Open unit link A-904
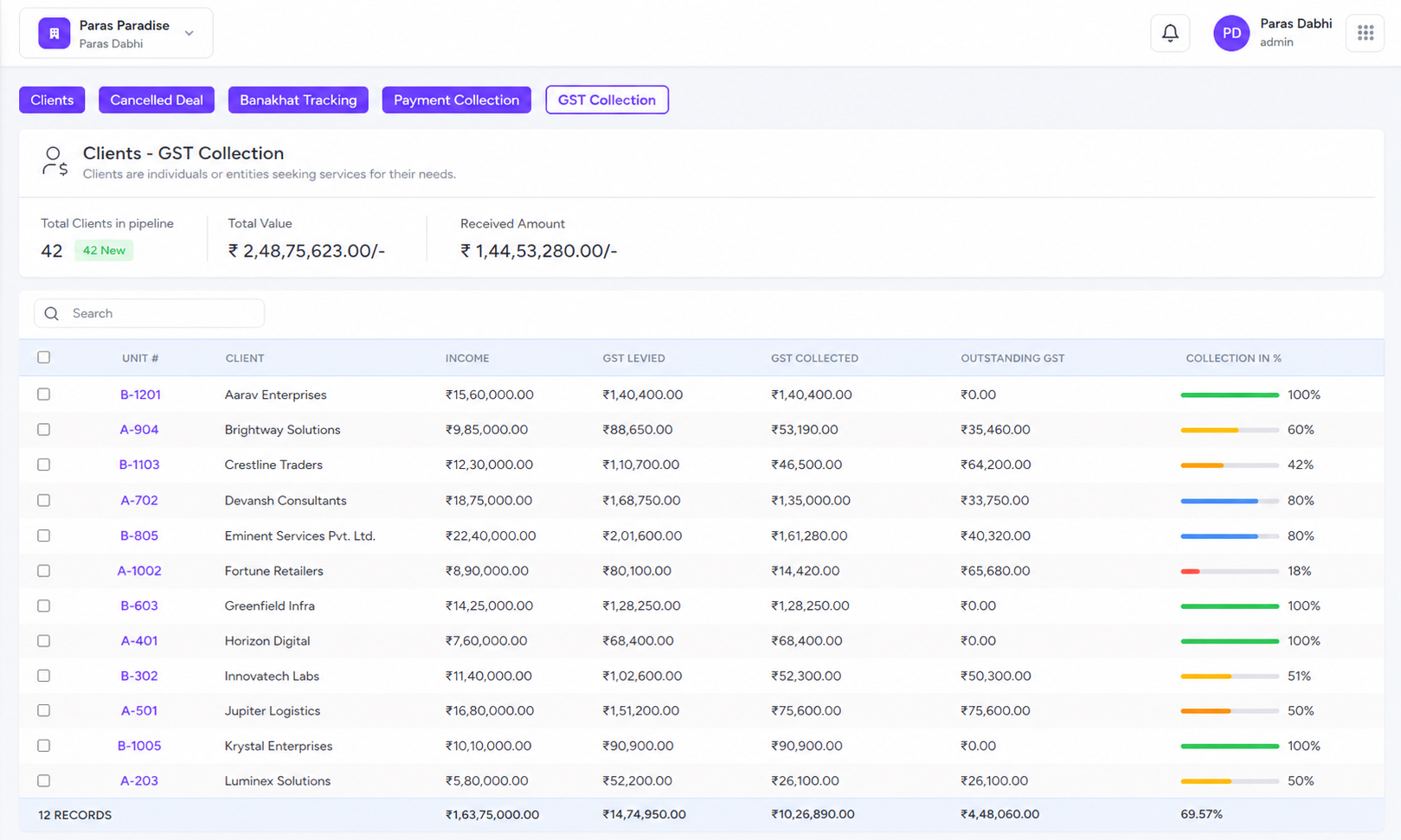This screenshot has height=840, width=1401. pos(139,430)
